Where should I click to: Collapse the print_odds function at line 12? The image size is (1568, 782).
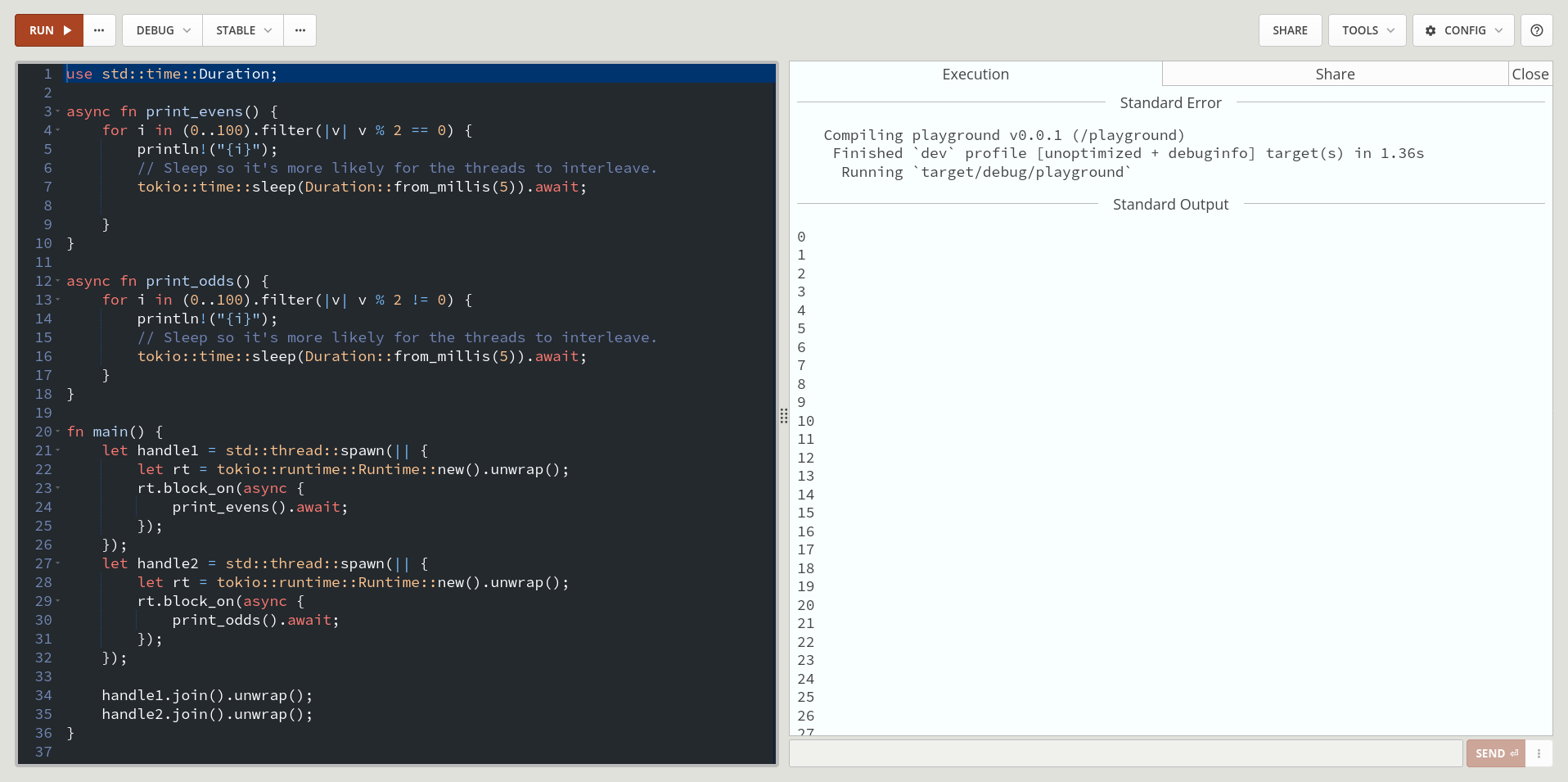point(58,281)
